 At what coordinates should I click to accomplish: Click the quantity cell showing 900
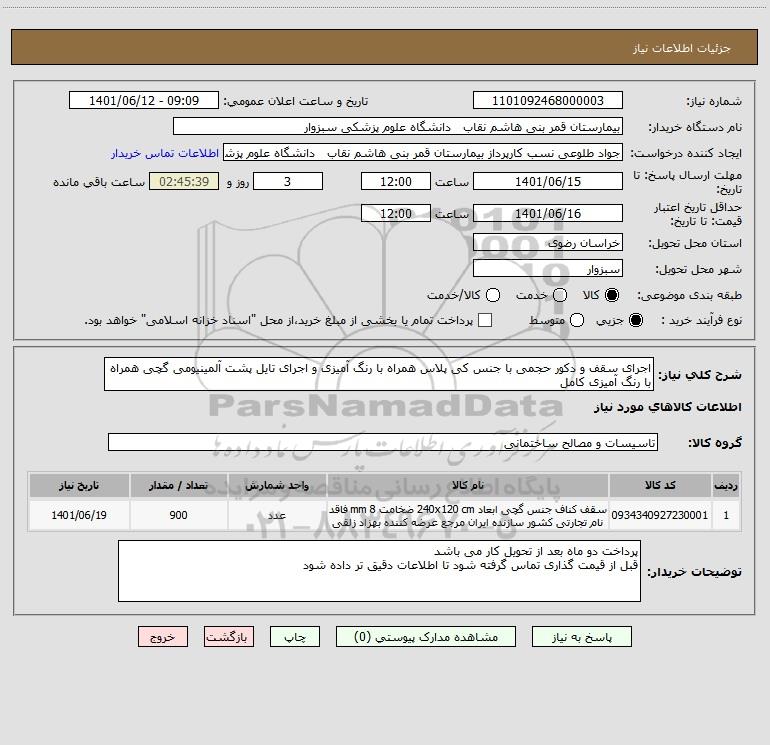(x=178, y=515)
